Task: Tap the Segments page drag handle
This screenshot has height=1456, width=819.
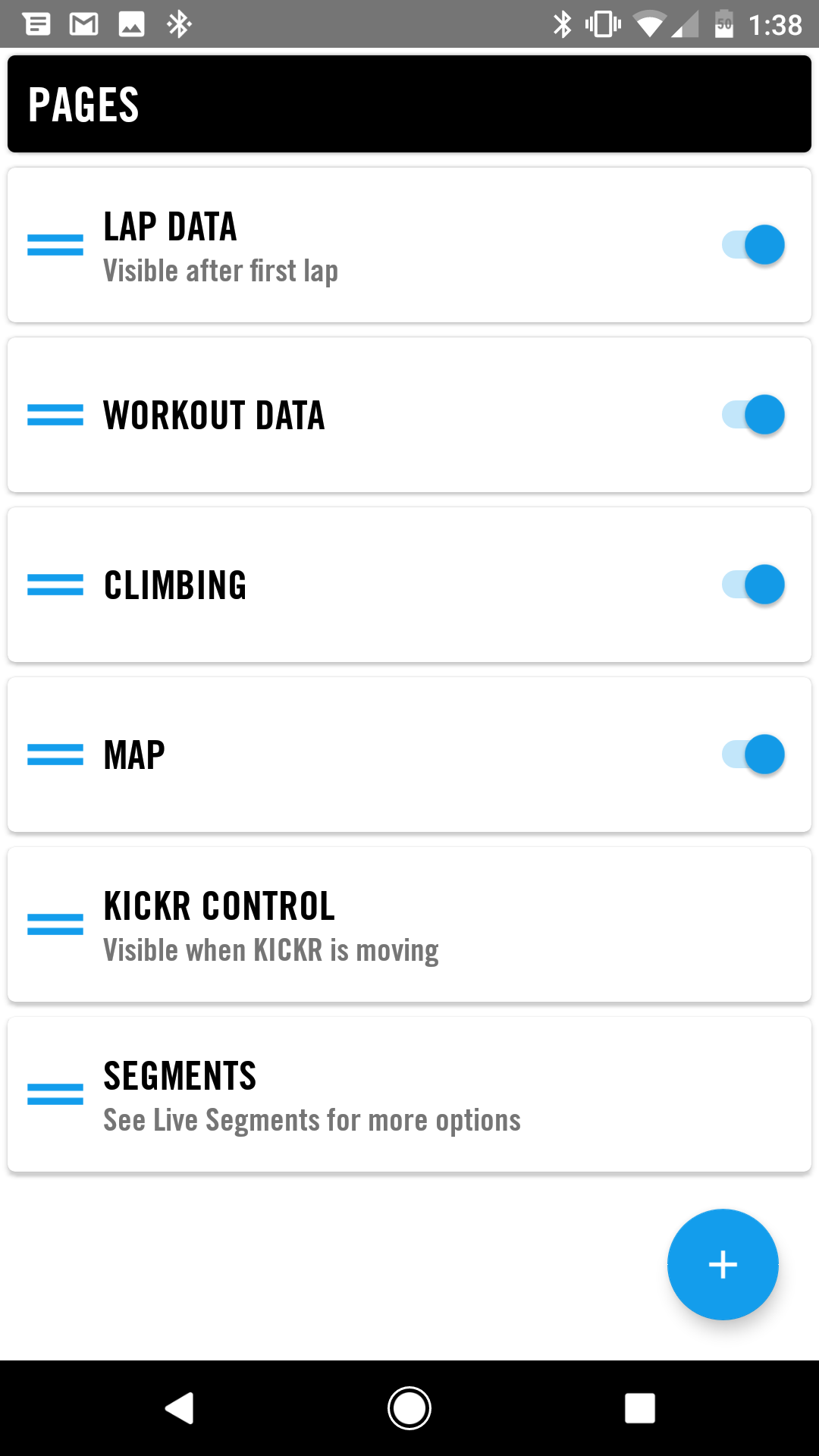Action: [x=55, y=1094]
